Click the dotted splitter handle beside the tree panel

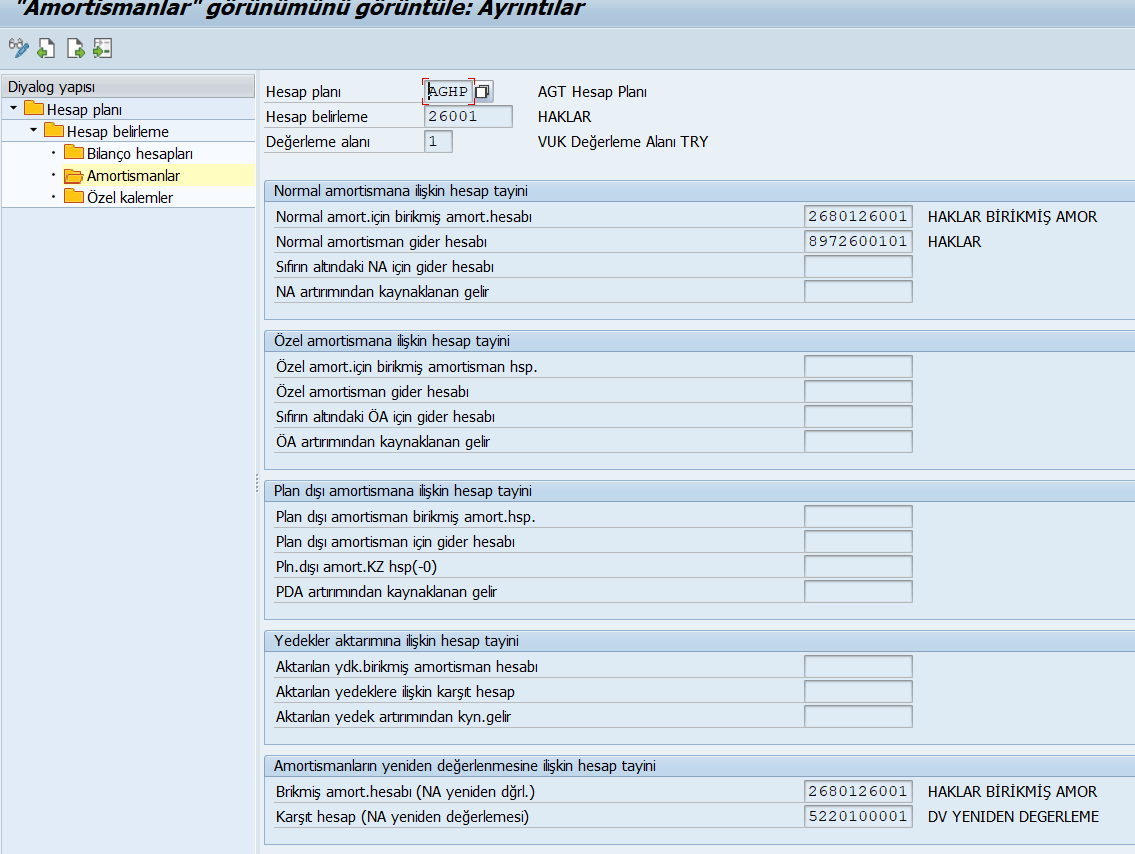coord(257,483)
